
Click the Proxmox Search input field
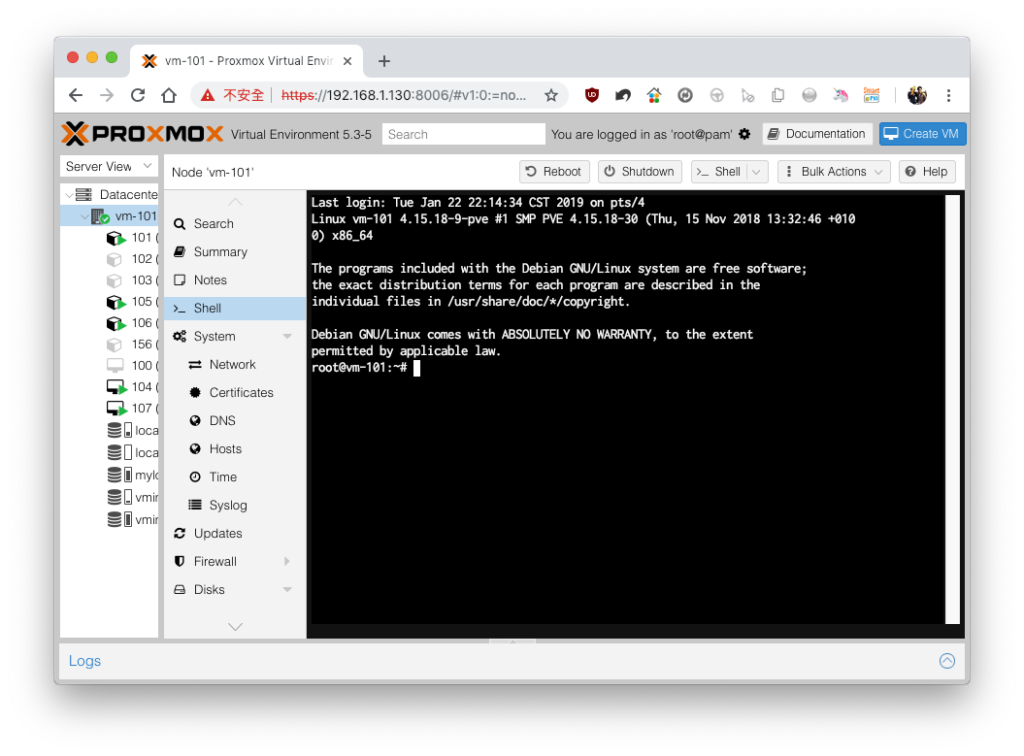tap(463, 134)
